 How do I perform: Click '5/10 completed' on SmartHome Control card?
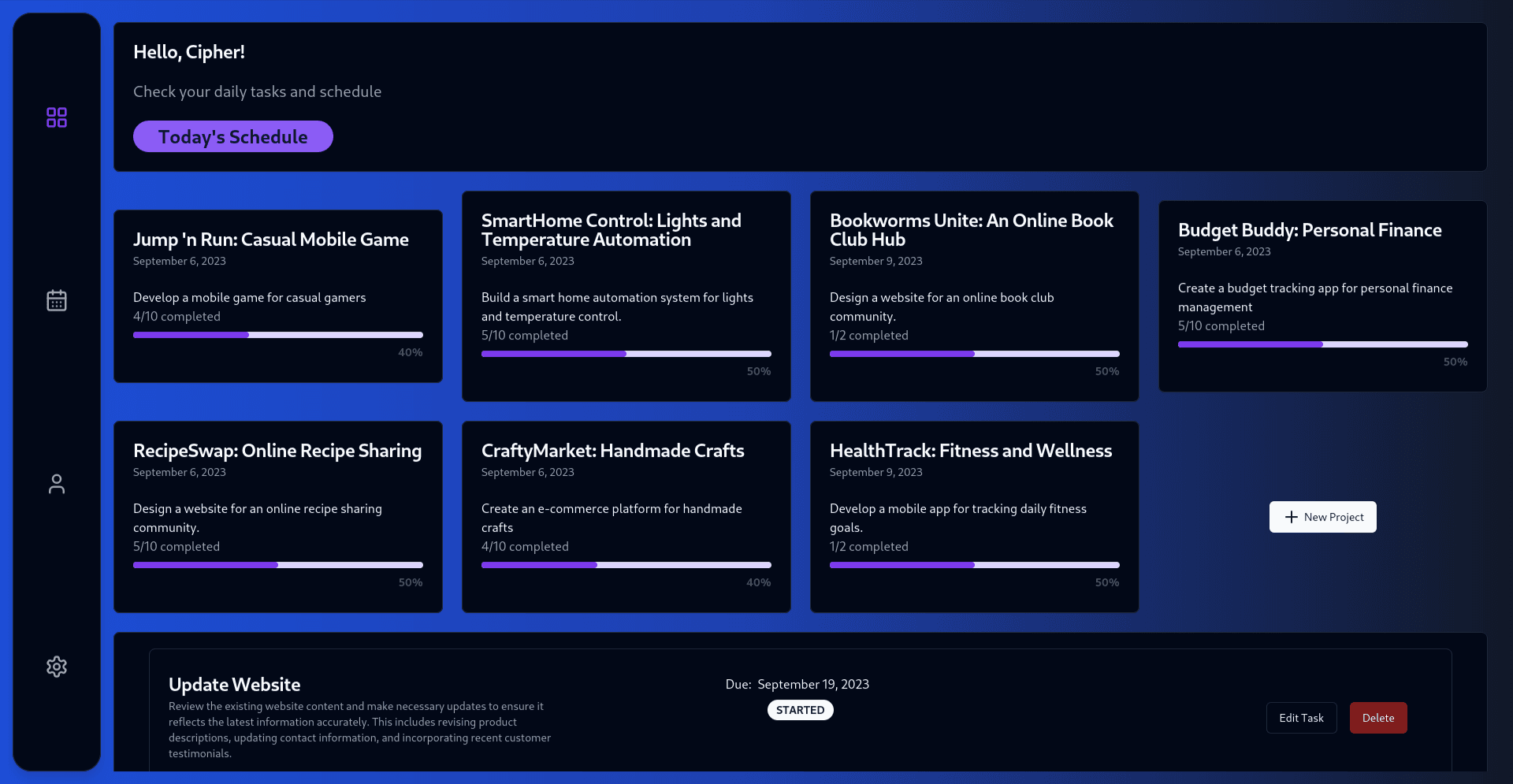coord(525,335)
